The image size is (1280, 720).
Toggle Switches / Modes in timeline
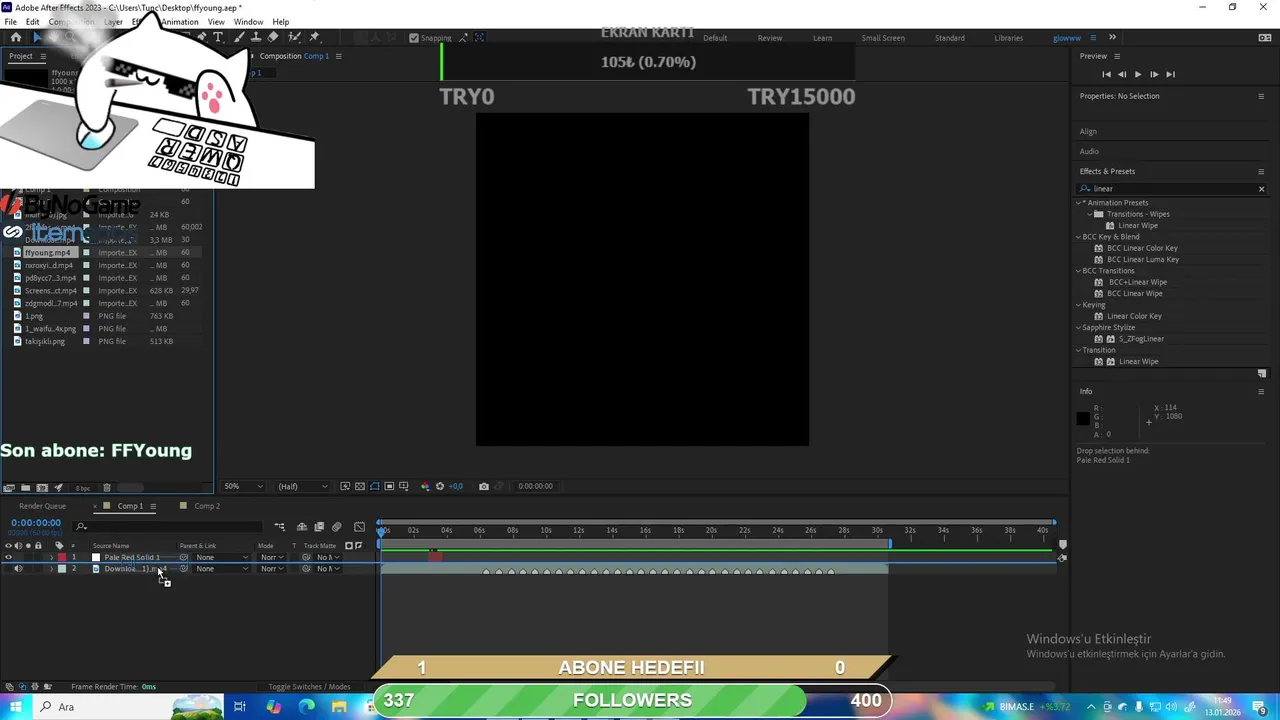tap(309, 687)
